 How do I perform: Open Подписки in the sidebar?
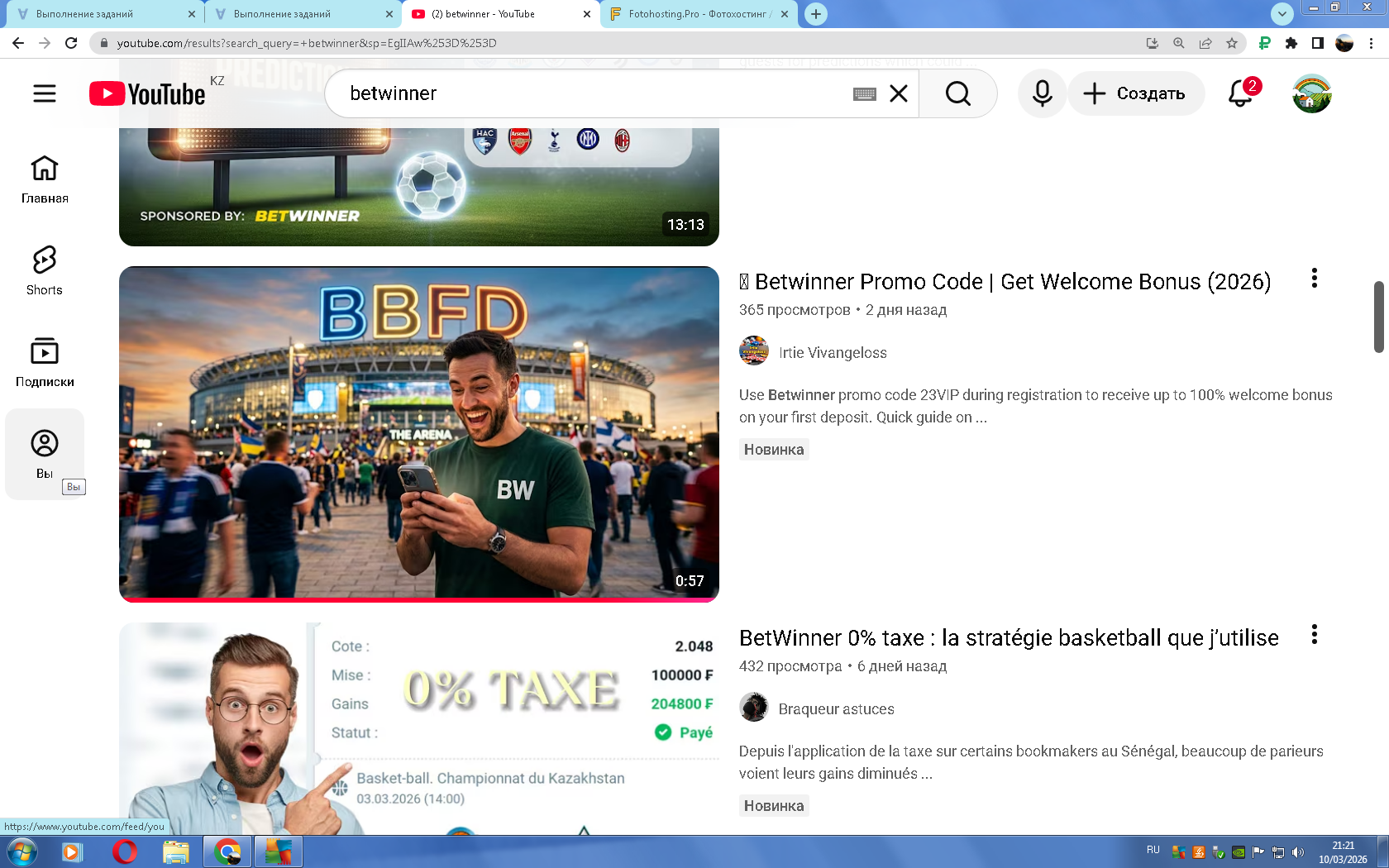point(45,363)
